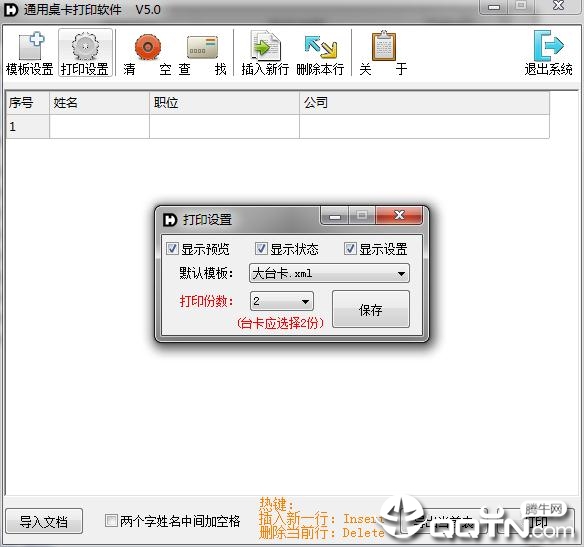
Task: Enable 两个字姓名中间加空格 checkbox
Action: 111,520
